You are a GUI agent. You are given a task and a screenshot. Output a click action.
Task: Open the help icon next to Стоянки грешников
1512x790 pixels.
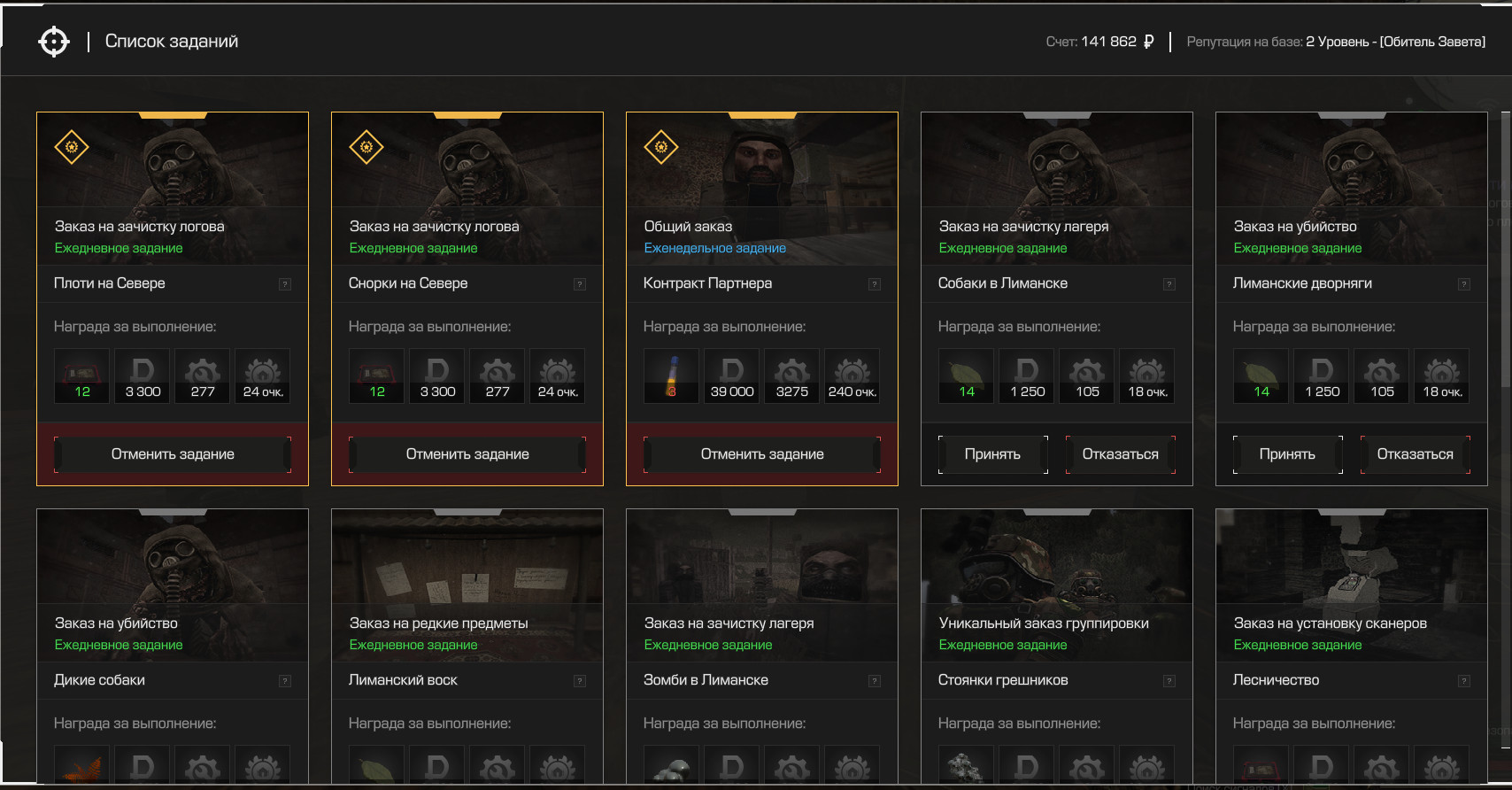[1169, 681]
